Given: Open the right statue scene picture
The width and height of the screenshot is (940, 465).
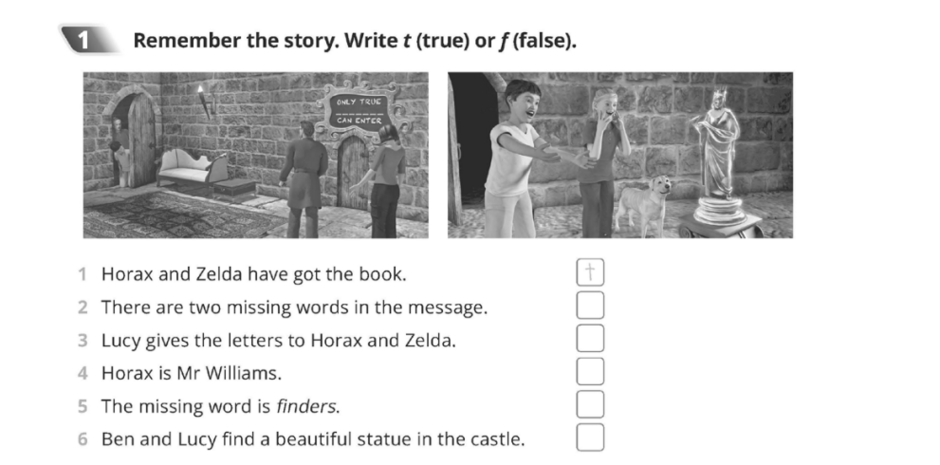Looking at the screenshot, I should [620, 155].
